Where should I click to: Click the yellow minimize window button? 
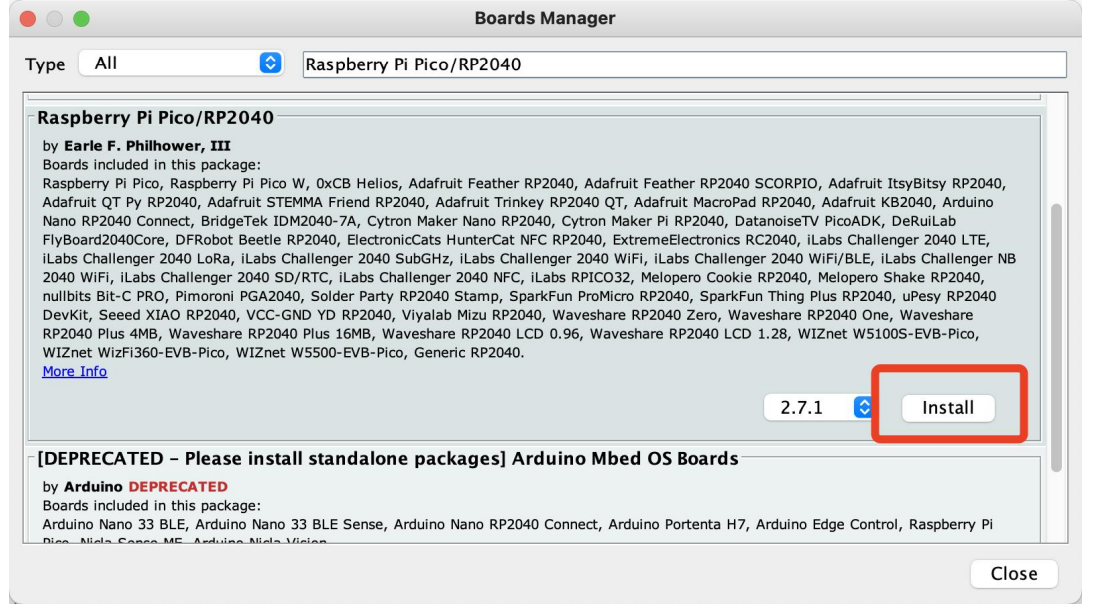pos(52,18)
